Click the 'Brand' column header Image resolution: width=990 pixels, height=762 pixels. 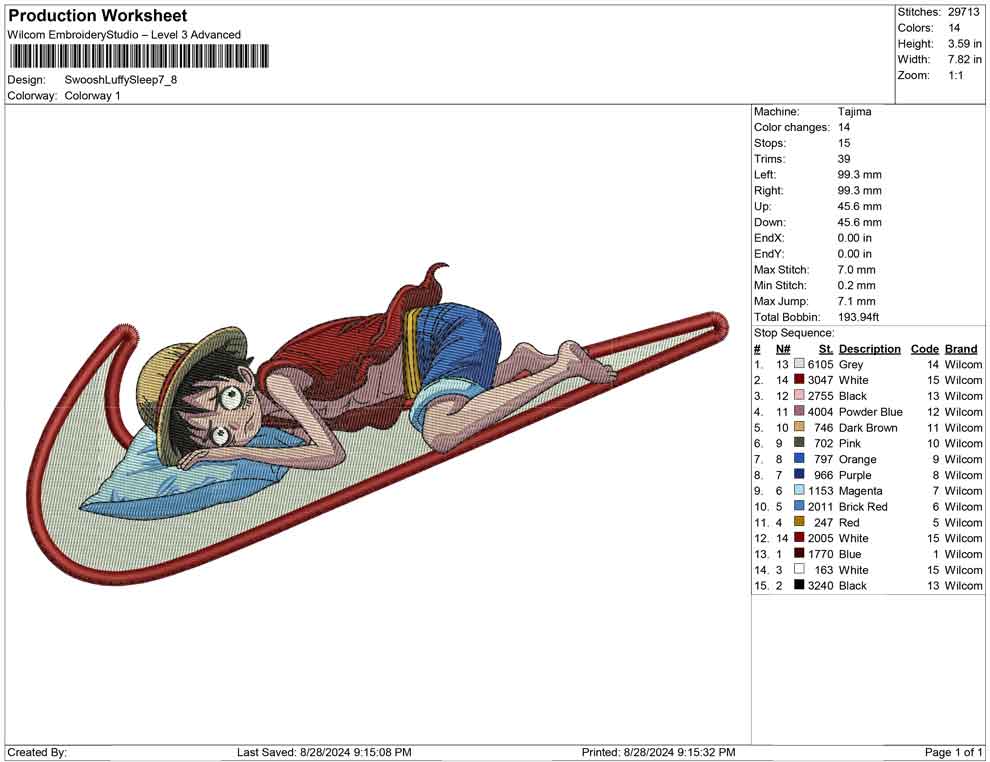(961, 348)
